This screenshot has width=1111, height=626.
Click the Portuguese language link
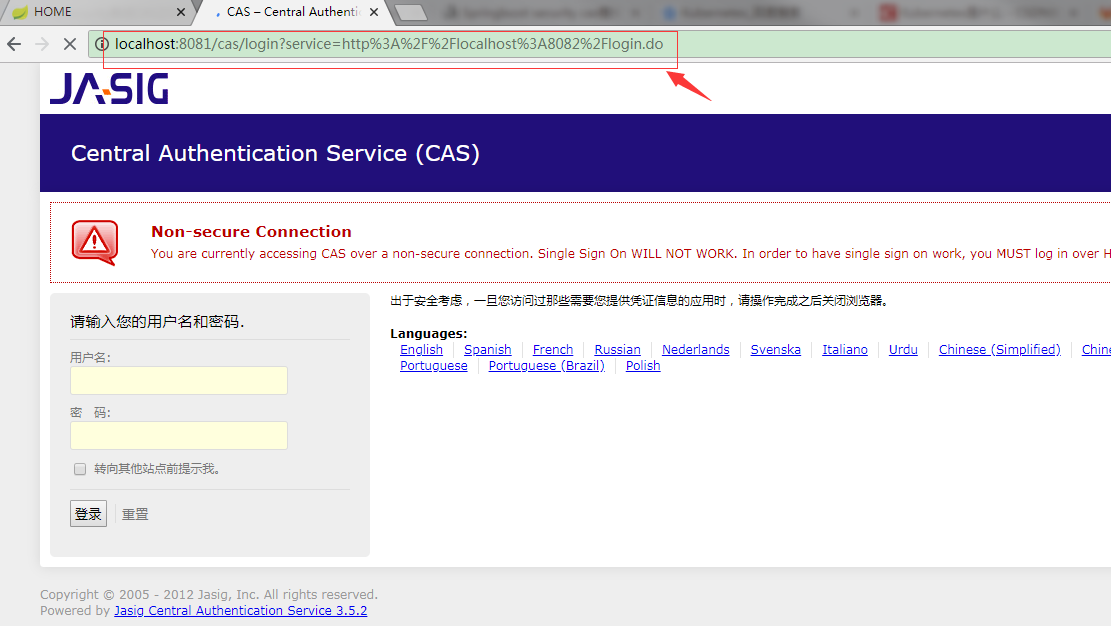(x=434, y=366)
